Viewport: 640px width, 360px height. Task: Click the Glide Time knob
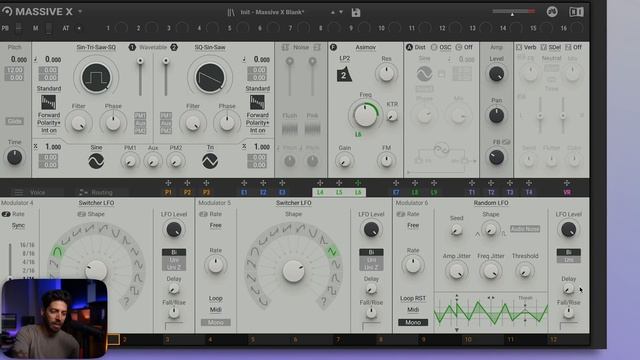pyautogui.click(x=15, y=158)
